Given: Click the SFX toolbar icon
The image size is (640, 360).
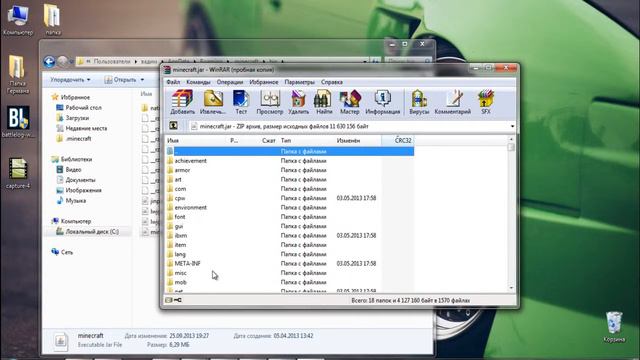Looking at the screenshot, I should point(486,102).
